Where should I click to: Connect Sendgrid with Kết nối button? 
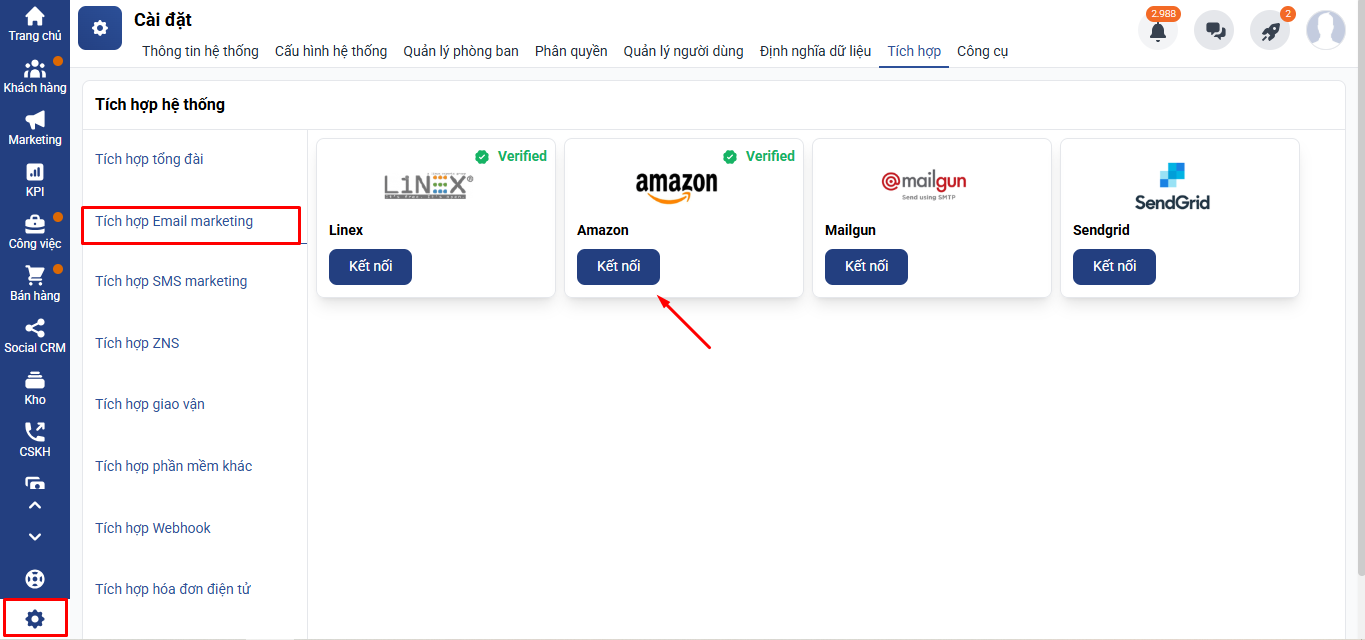1114,267
